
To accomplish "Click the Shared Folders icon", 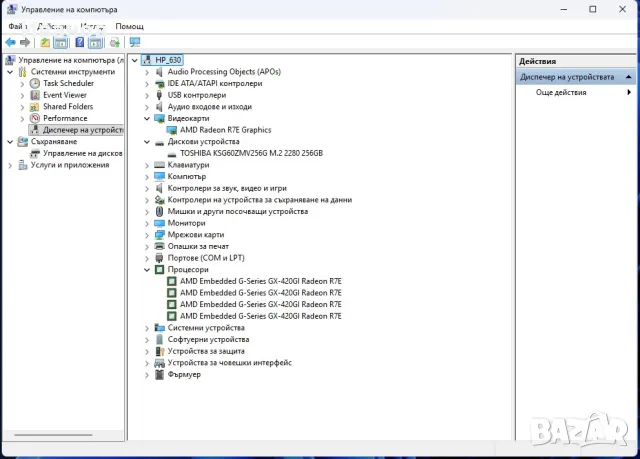I will [x=35, y=107].
